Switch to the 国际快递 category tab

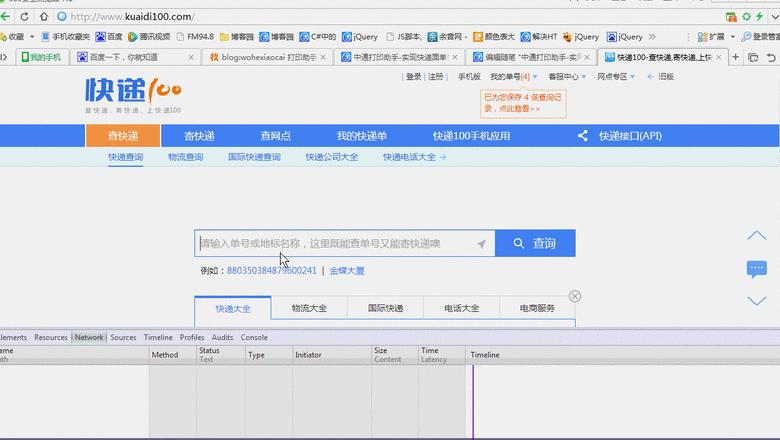[386, 308]
